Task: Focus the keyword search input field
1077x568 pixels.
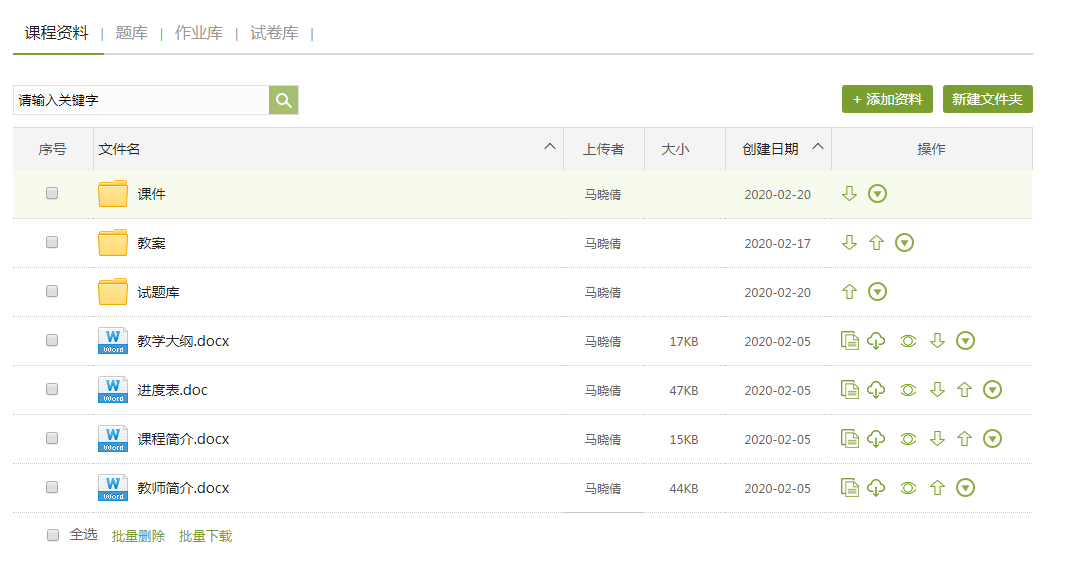Action: (140, 100)
